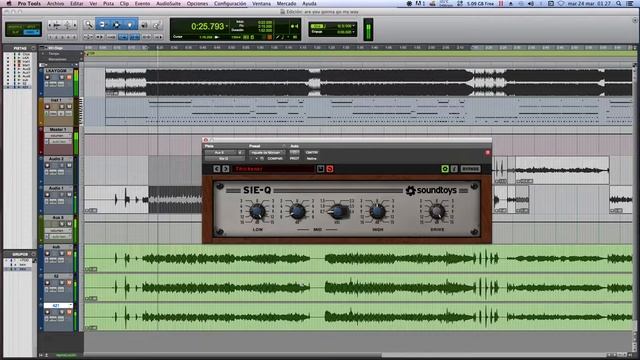Open the Aux 5 volume view dropdown
This screenshot has height=360, width=640.
tap(57, 230)
